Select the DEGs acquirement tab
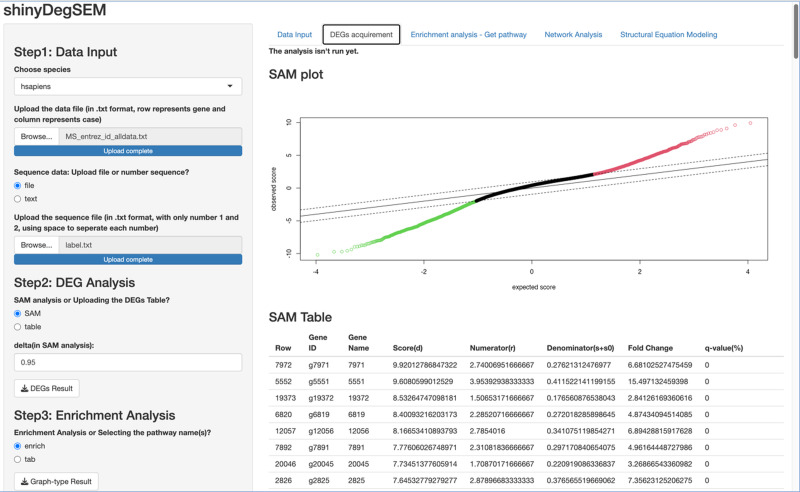The image size is (800, 492). click(x=361, y=35)
